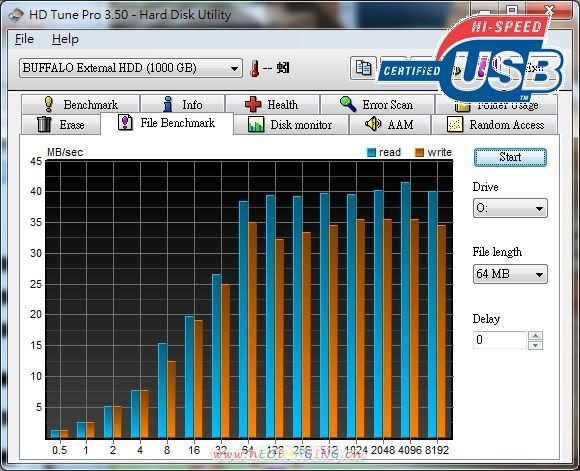The height and width of the screenshot is (471, 580).
Task: Switch to the Folder Usage tab
Action: (x=496, y=106)
